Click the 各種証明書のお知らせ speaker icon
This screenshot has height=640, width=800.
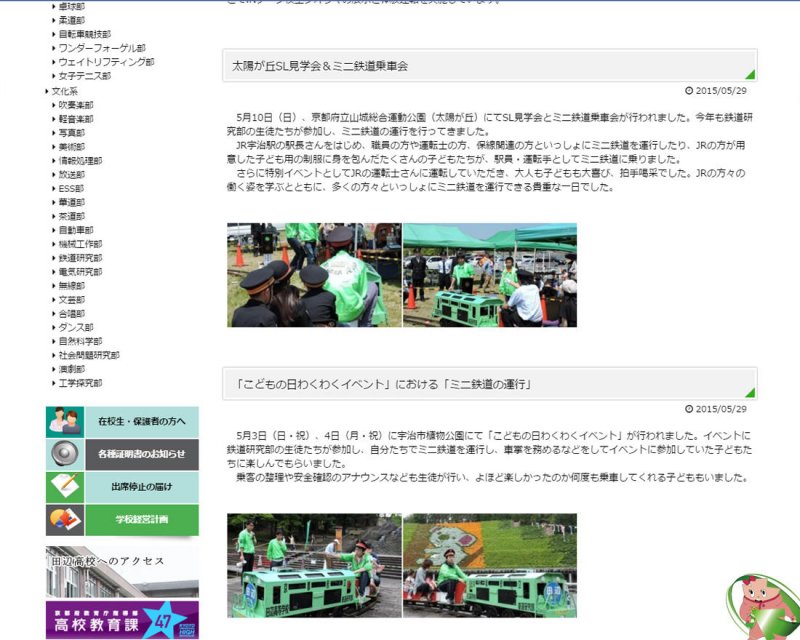click(x=64, y=455)
